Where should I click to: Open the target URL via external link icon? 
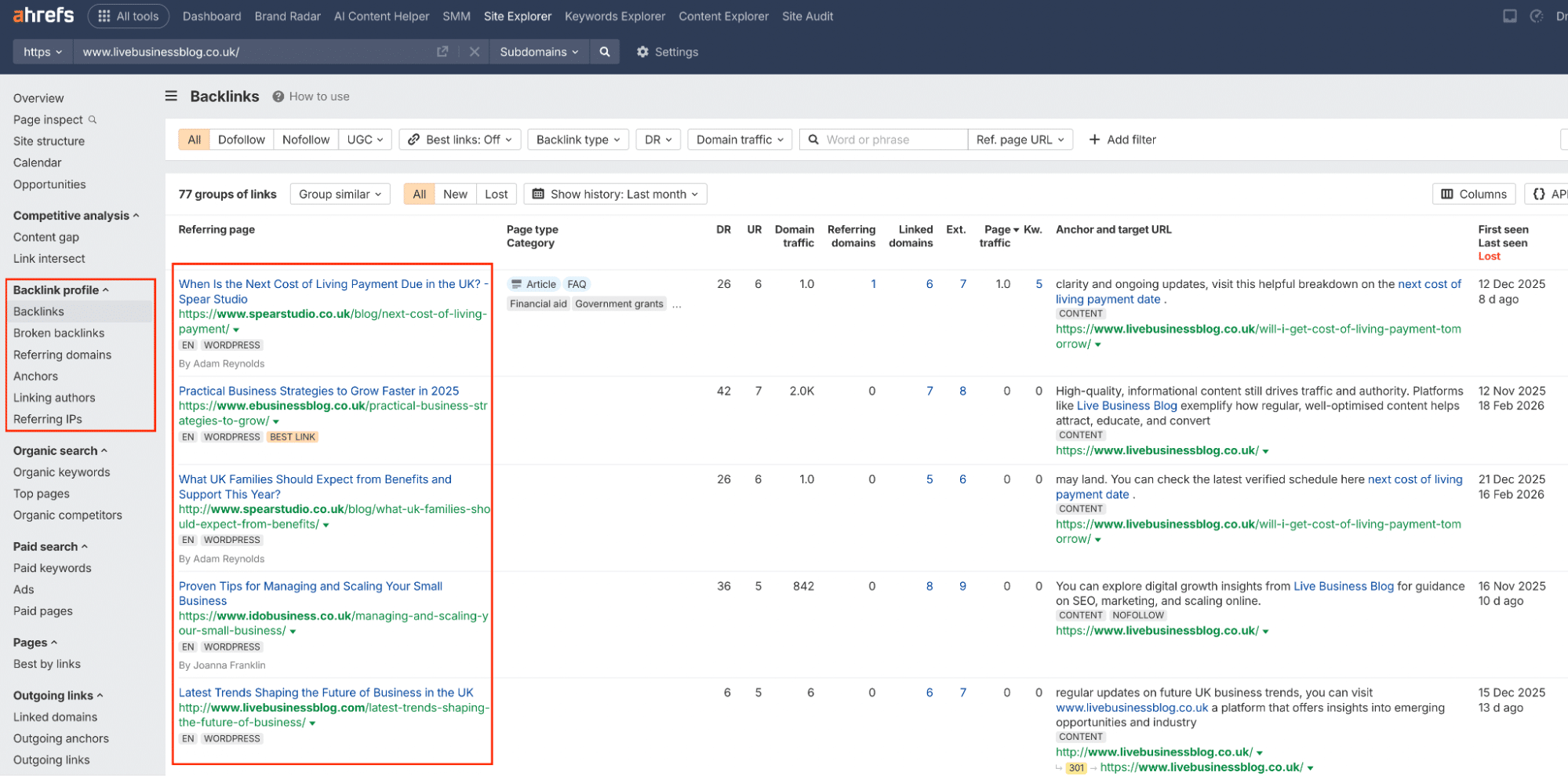[442, 51]
